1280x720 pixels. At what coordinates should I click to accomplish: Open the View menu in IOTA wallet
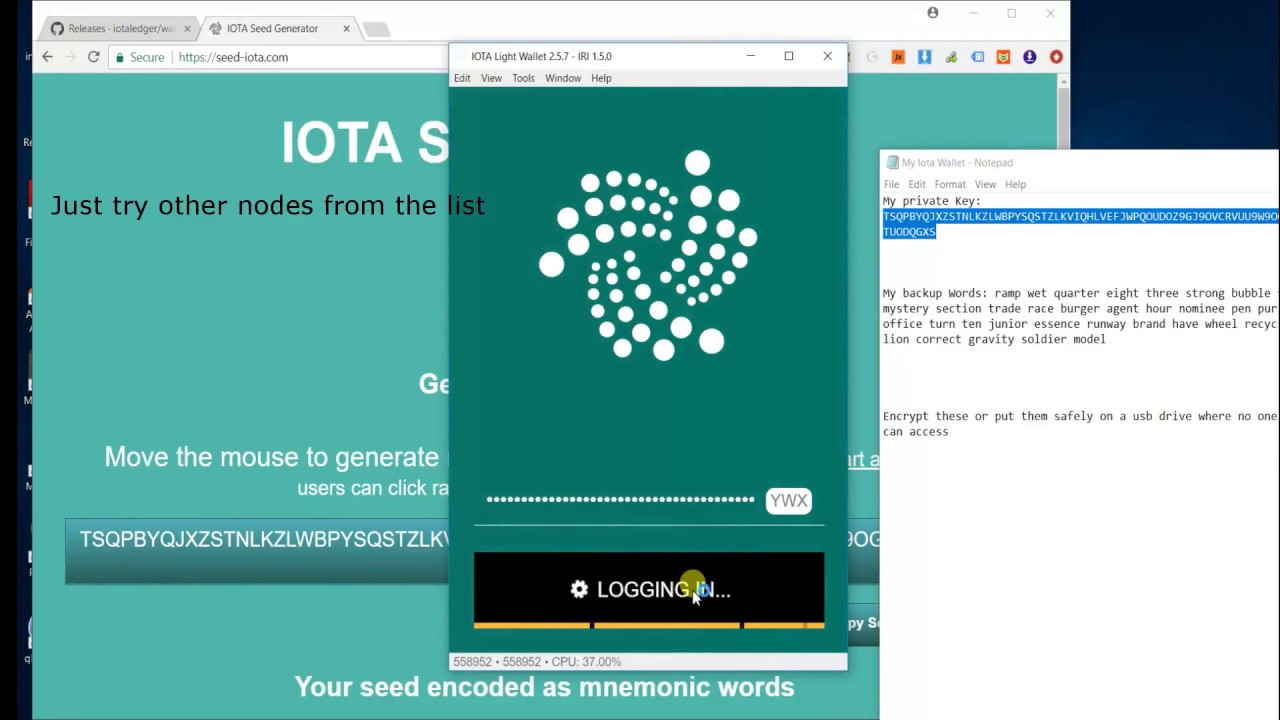491,78
